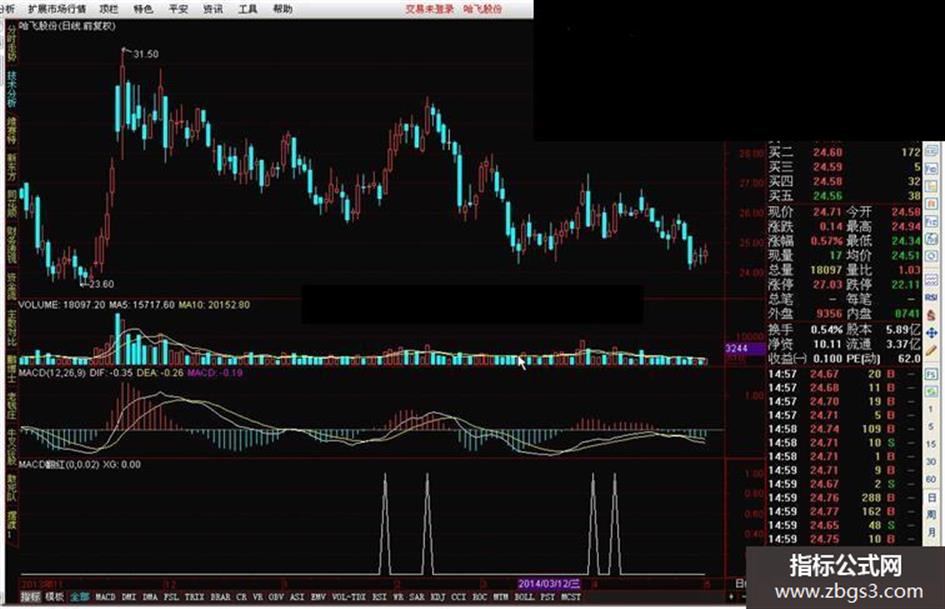Click the 涨停 27.03 value
945x609 pixels.
pyautogui.click(x=827, y=285)
